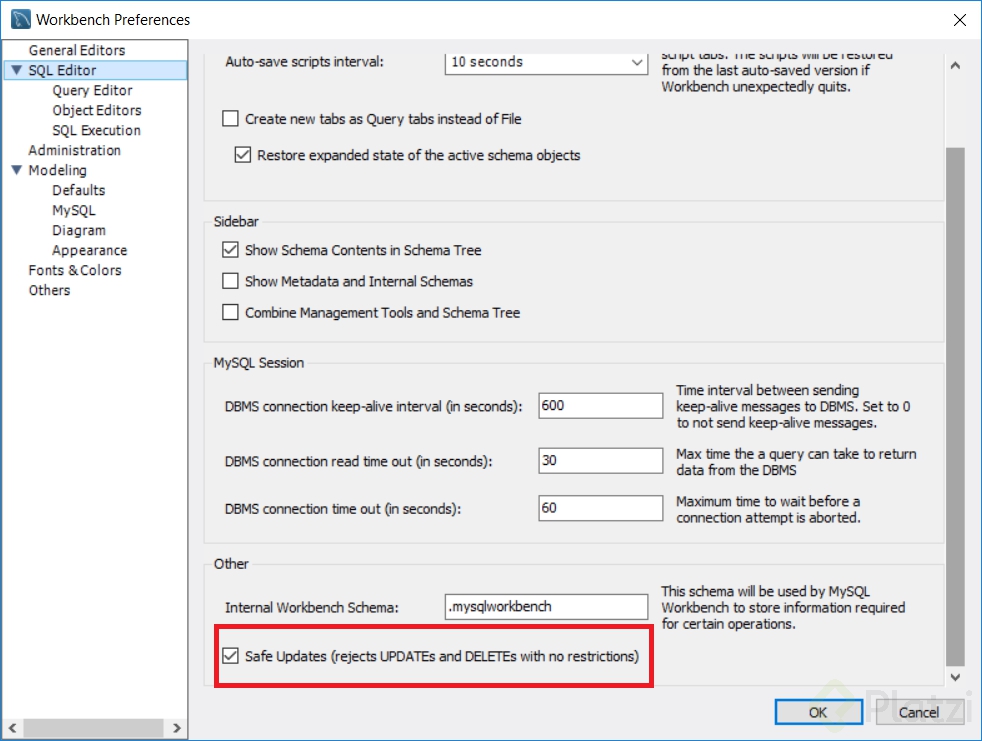Click the Internal Workbench Schema field
982x741 pixels.
[x=546, y=607]
